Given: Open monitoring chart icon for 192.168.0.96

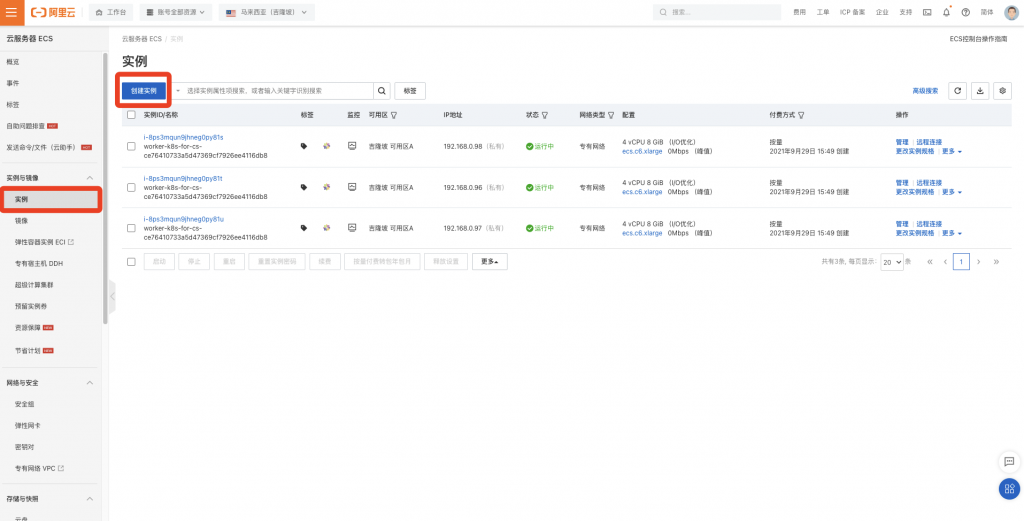Looking at the screenshot, I should (352, 187).
